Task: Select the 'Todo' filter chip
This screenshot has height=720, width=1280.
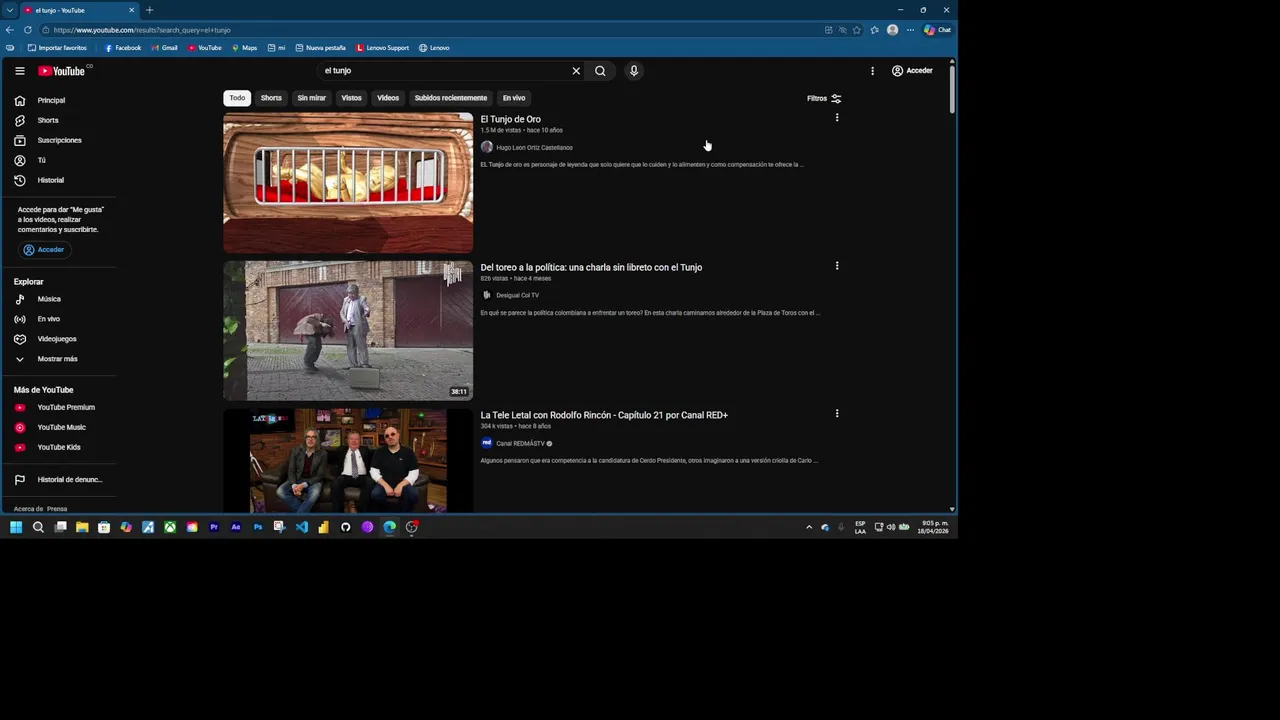Action: 237,98
